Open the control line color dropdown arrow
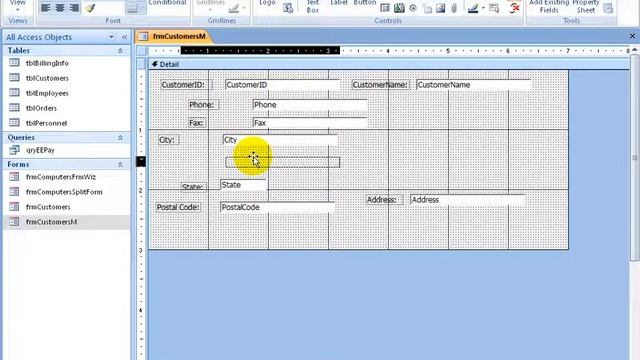This screenshot has height=360, width=640. click(x=483, y=8)
